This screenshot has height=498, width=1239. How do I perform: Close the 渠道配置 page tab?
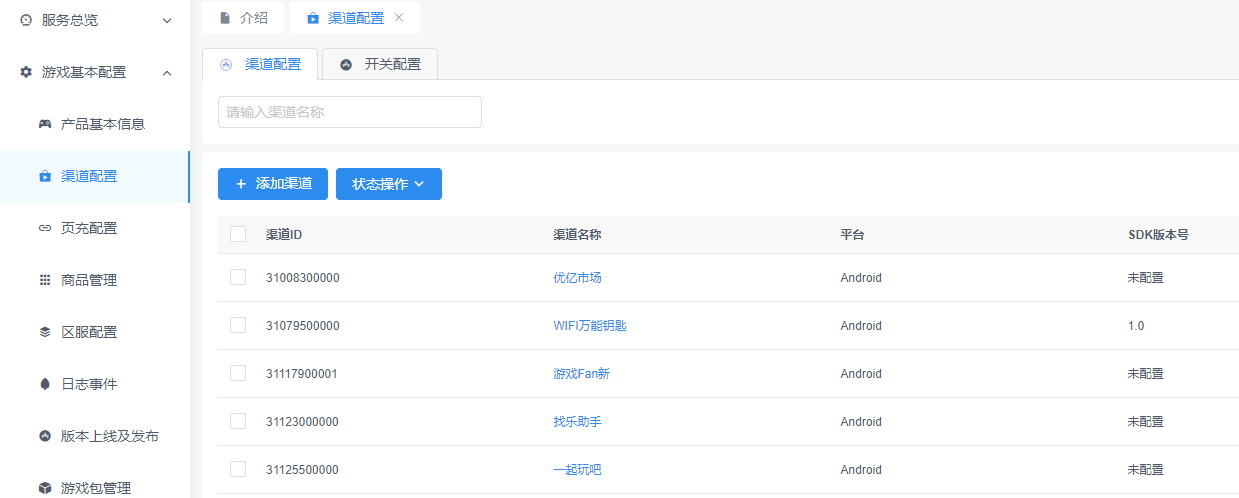pyautogui.click(x=399, y=18)
